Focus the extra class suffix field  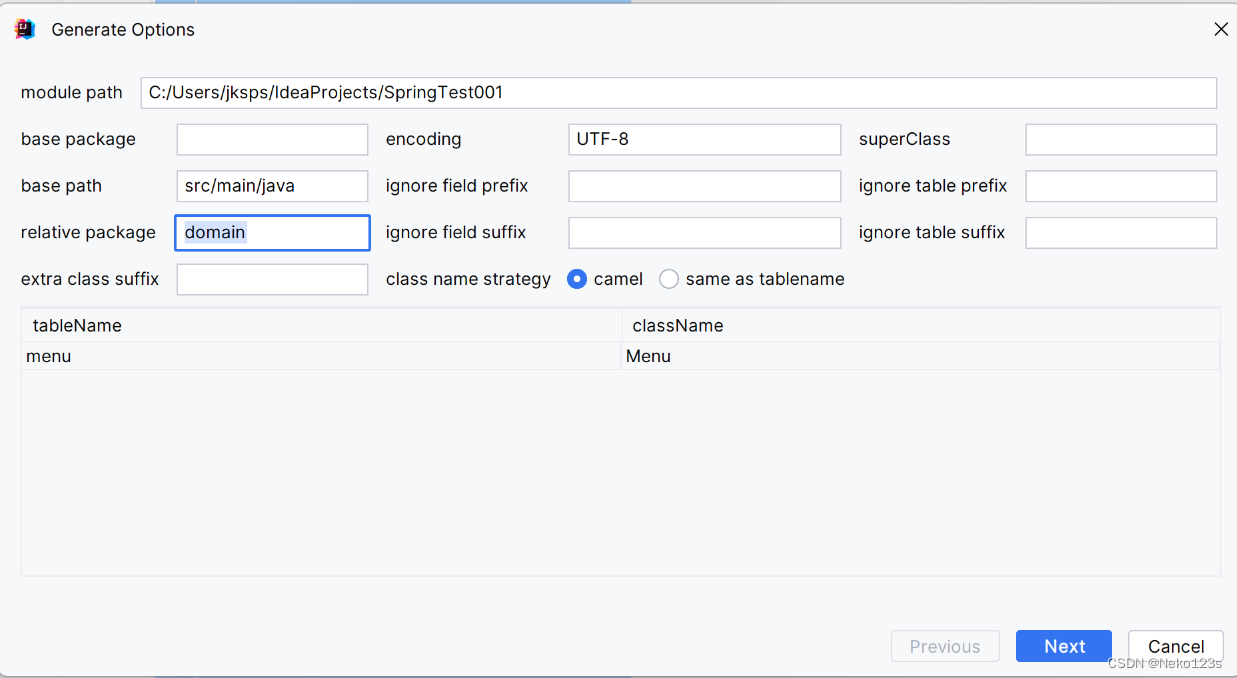pyautogui.click(x=272, y=279)
